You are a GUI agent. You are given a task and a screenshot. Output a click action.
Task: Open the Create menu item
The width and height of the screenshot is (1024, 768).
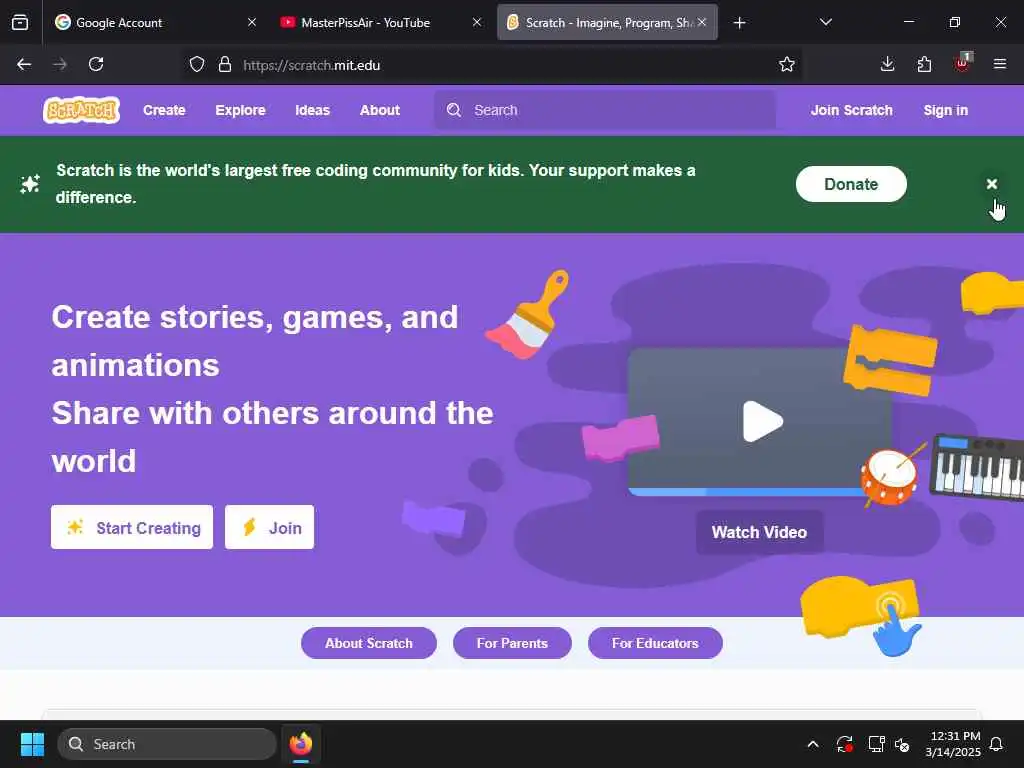164,110
